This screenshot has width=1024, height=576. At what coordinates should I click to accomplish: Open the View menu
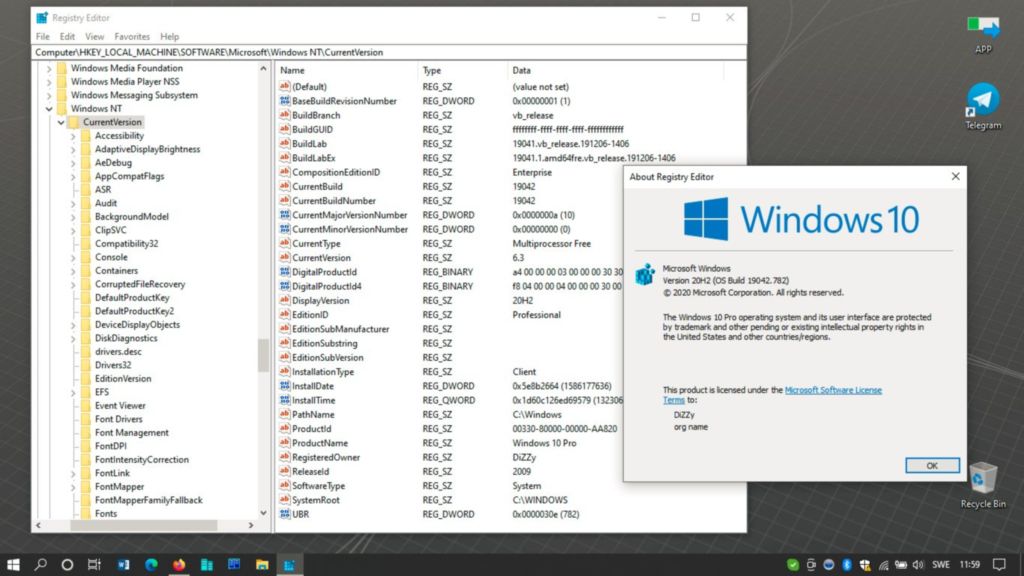[95, 37]
